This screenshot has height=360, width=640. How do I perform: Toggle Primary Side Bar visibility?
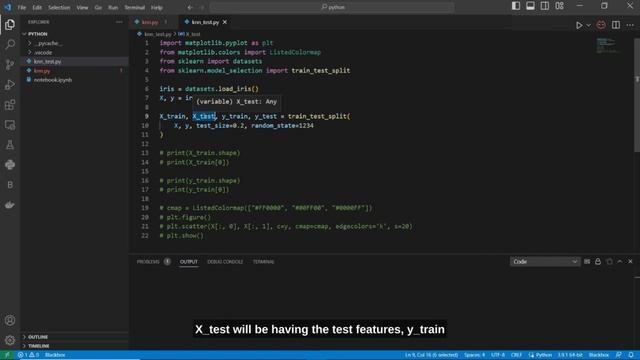(x=516, y=6)
